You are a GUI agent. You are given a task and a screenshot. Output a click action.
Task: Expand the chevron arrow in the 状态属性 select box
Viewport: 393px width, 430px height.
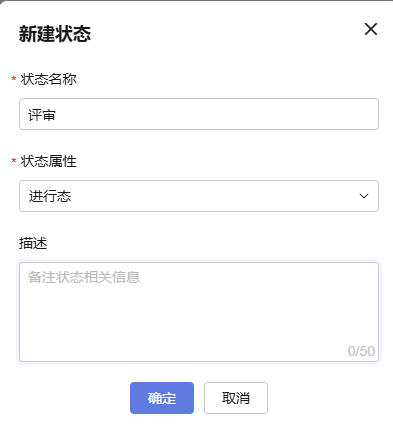click(364, 196)
